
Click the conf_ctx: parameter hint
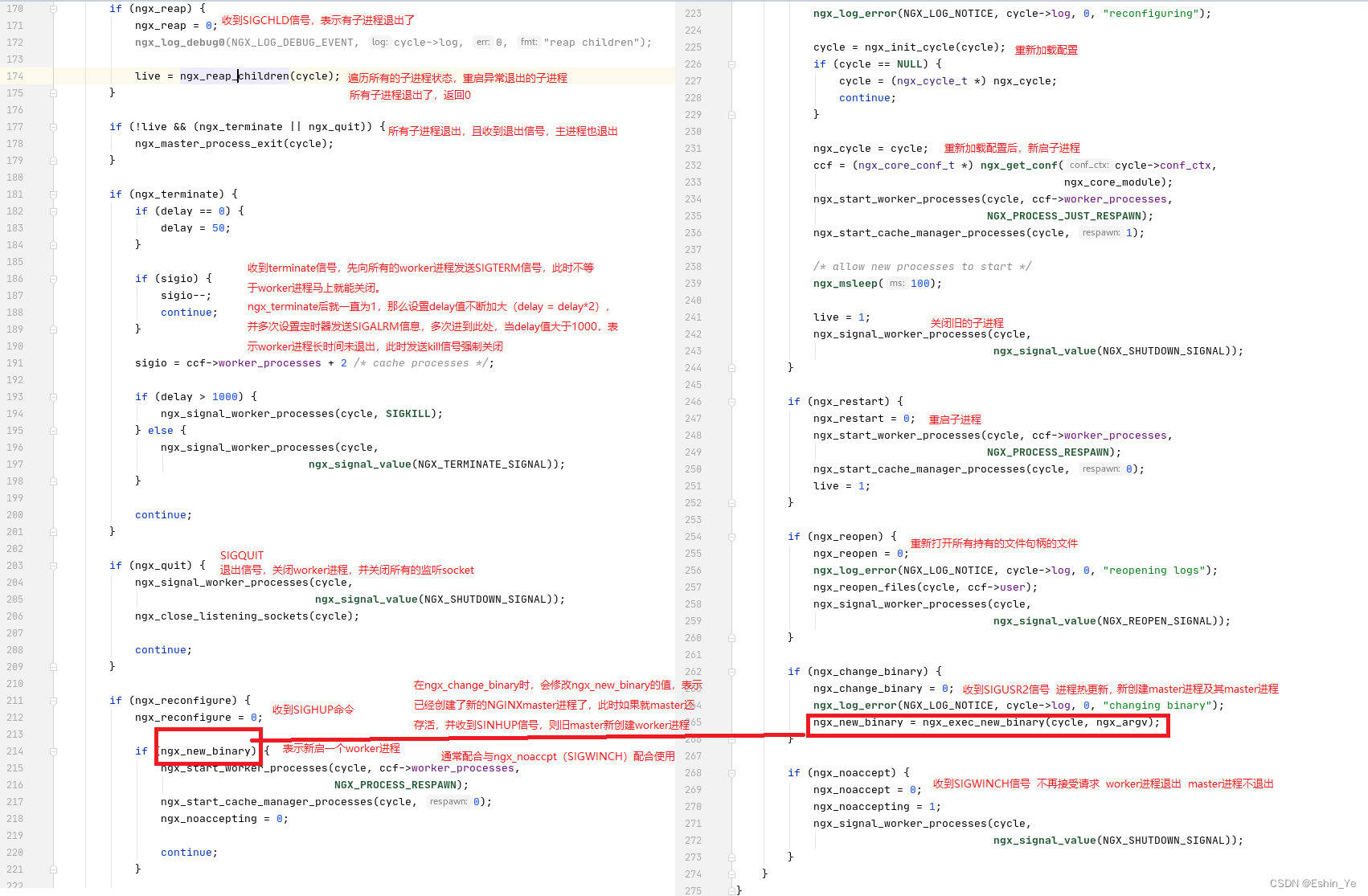(x=1088, y=166)
